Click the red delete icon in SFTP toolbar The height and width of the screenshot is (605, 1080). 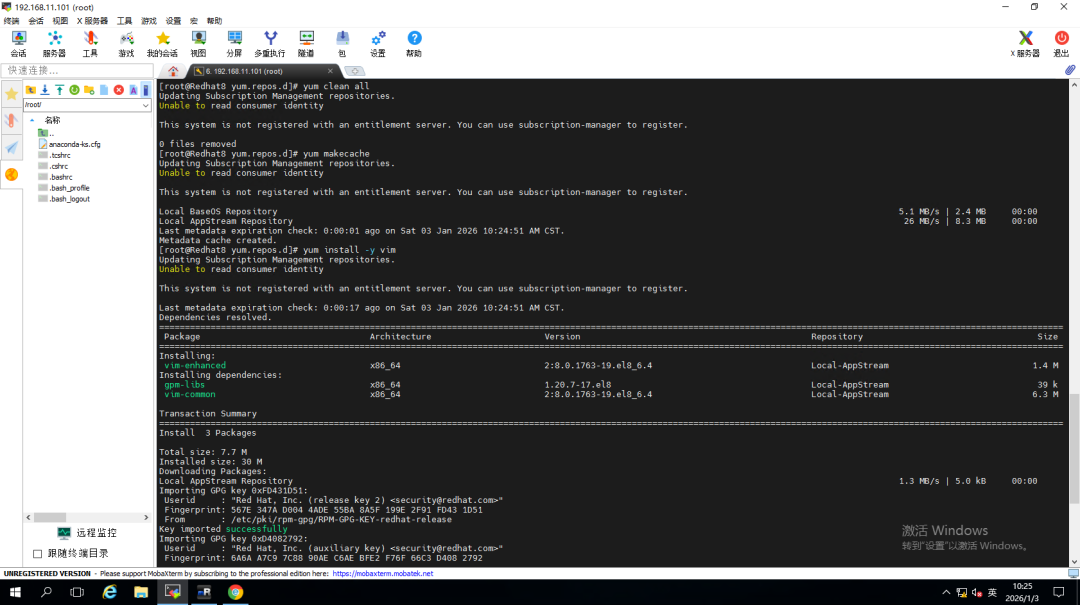pos(118,90)
